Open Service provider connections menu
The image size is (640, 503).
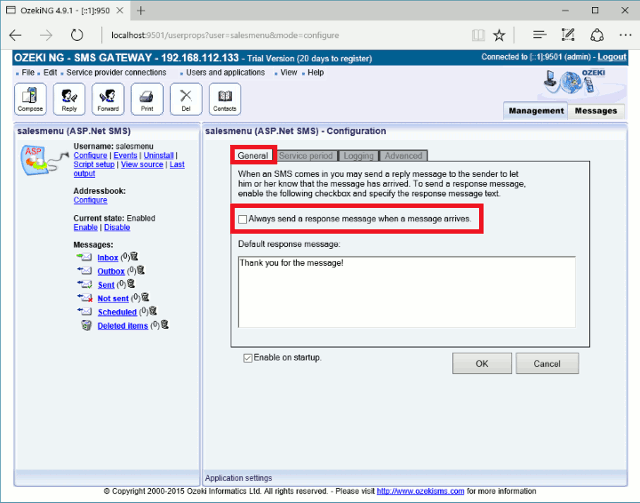pyautogui.click(x=116, y=72)
